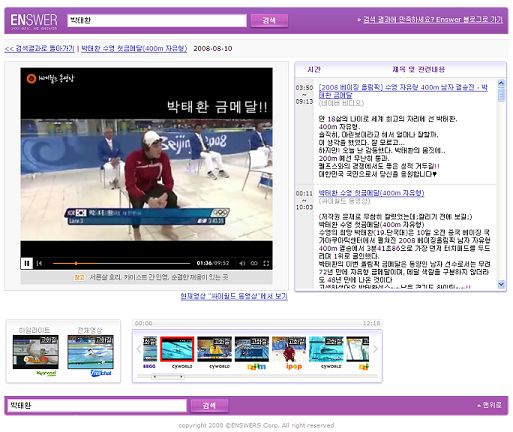Image resolution: width=513 pixels, height=432 pixels.
Task: Open the 박태환 수영 첫금메달(400m 자유형) breadcrumb link
Action: coord(134,49)
